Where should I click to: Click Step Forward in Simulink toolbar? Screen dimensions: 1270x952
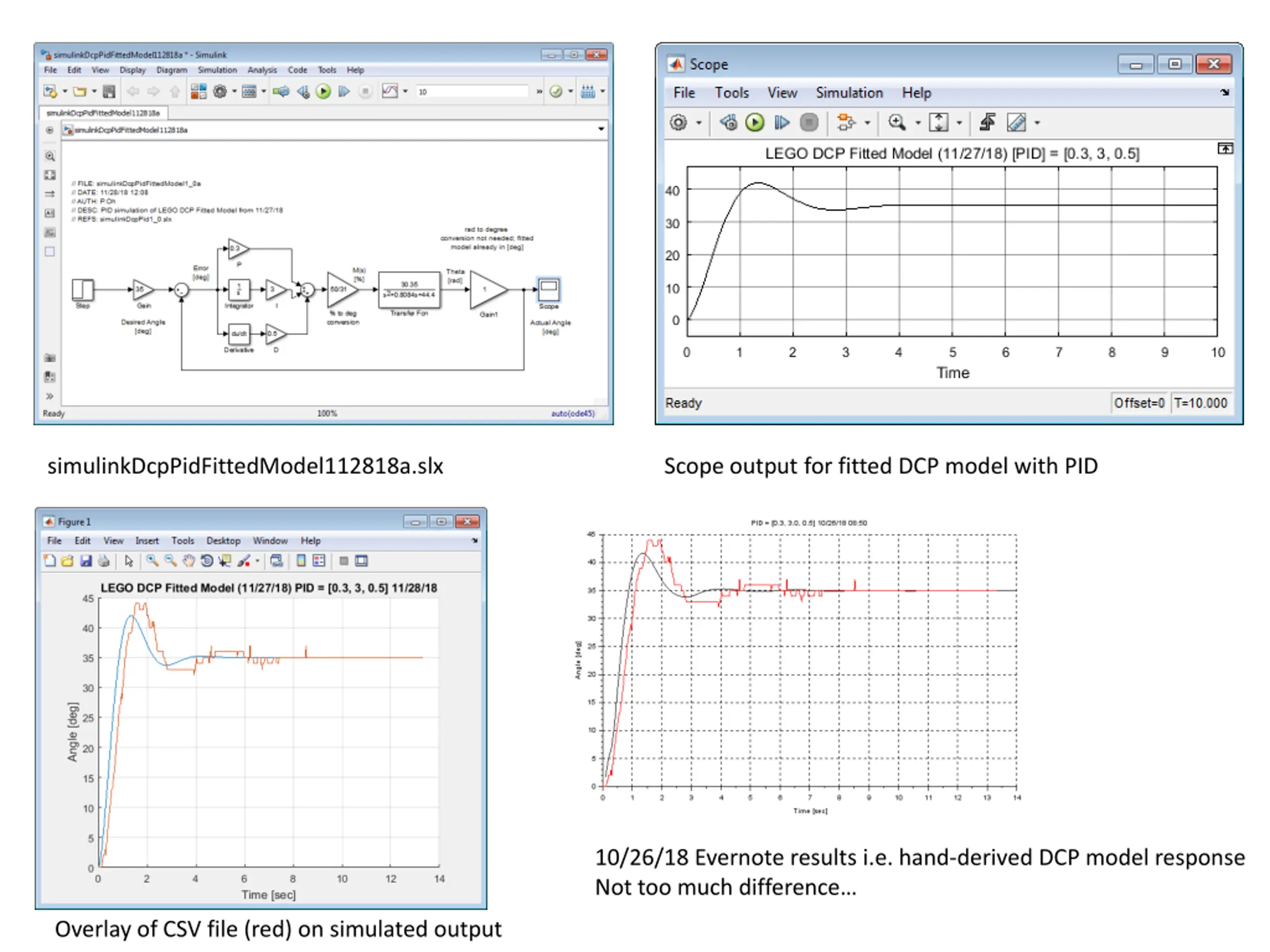pos(344,91)
